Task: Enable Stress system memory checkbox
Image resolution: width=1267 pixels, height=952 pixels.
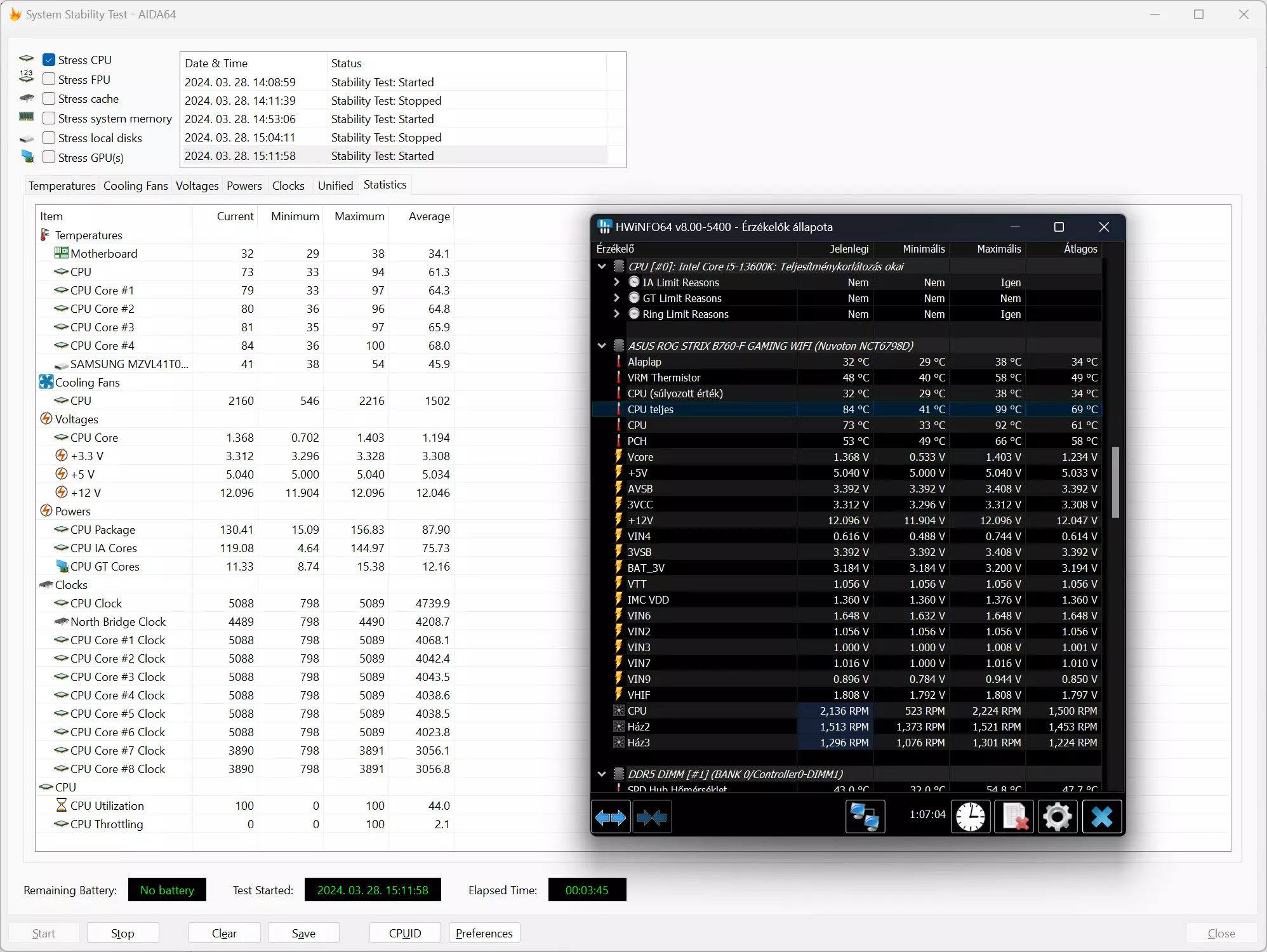Action: pos(49,118)
